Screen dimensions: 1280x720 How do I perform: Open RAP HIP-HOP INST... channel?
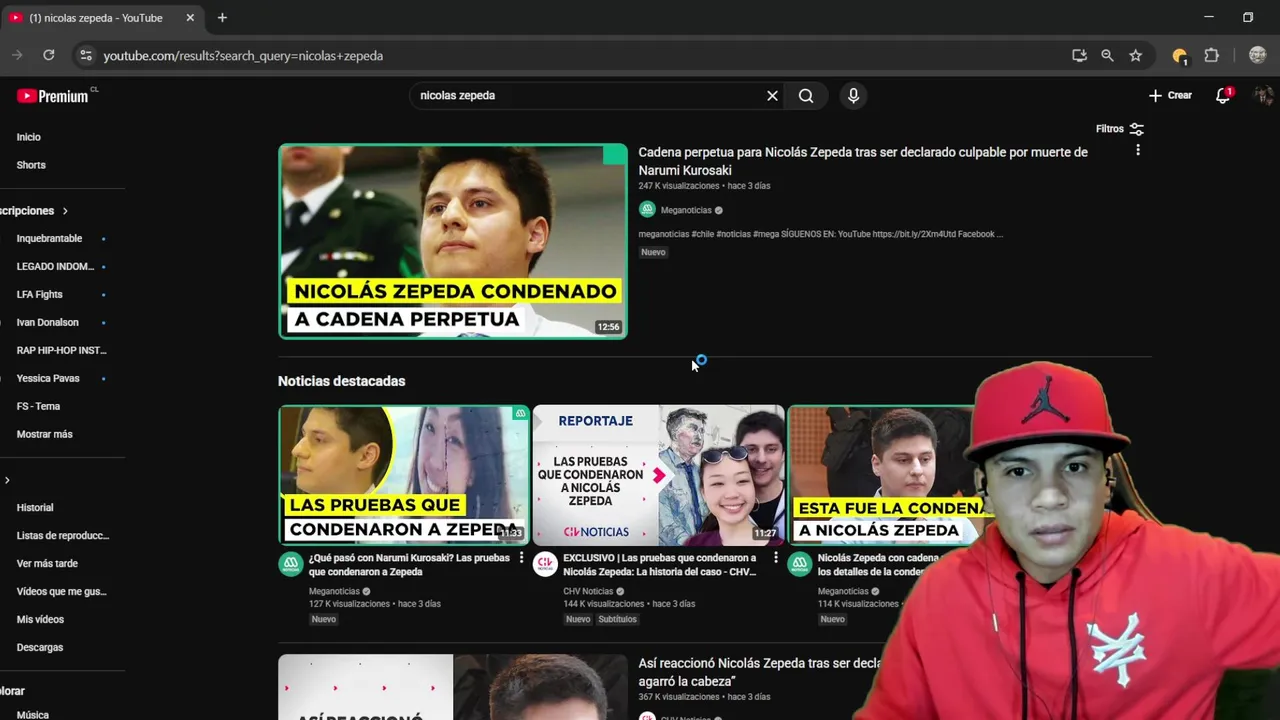pos(61,351)
